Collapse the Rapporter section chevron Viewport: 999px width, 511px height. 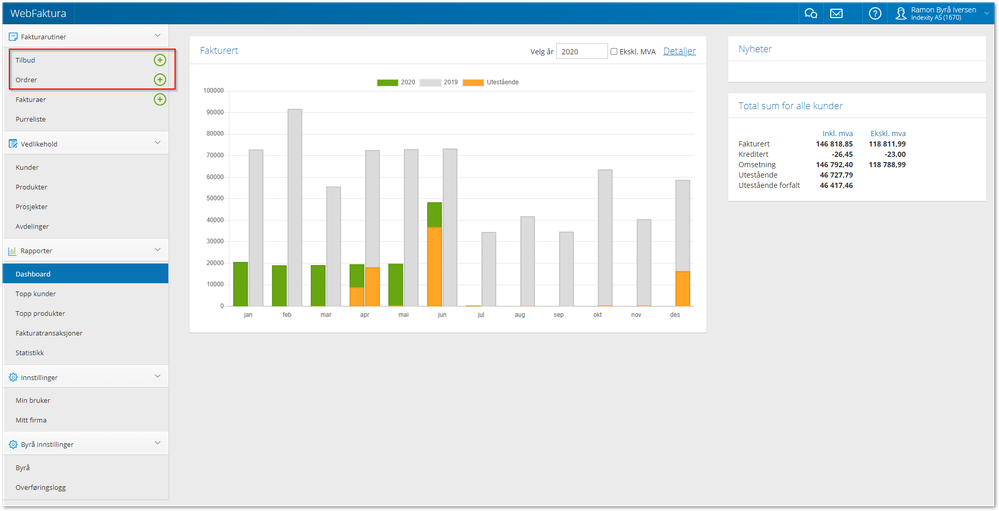pos(158,250)
